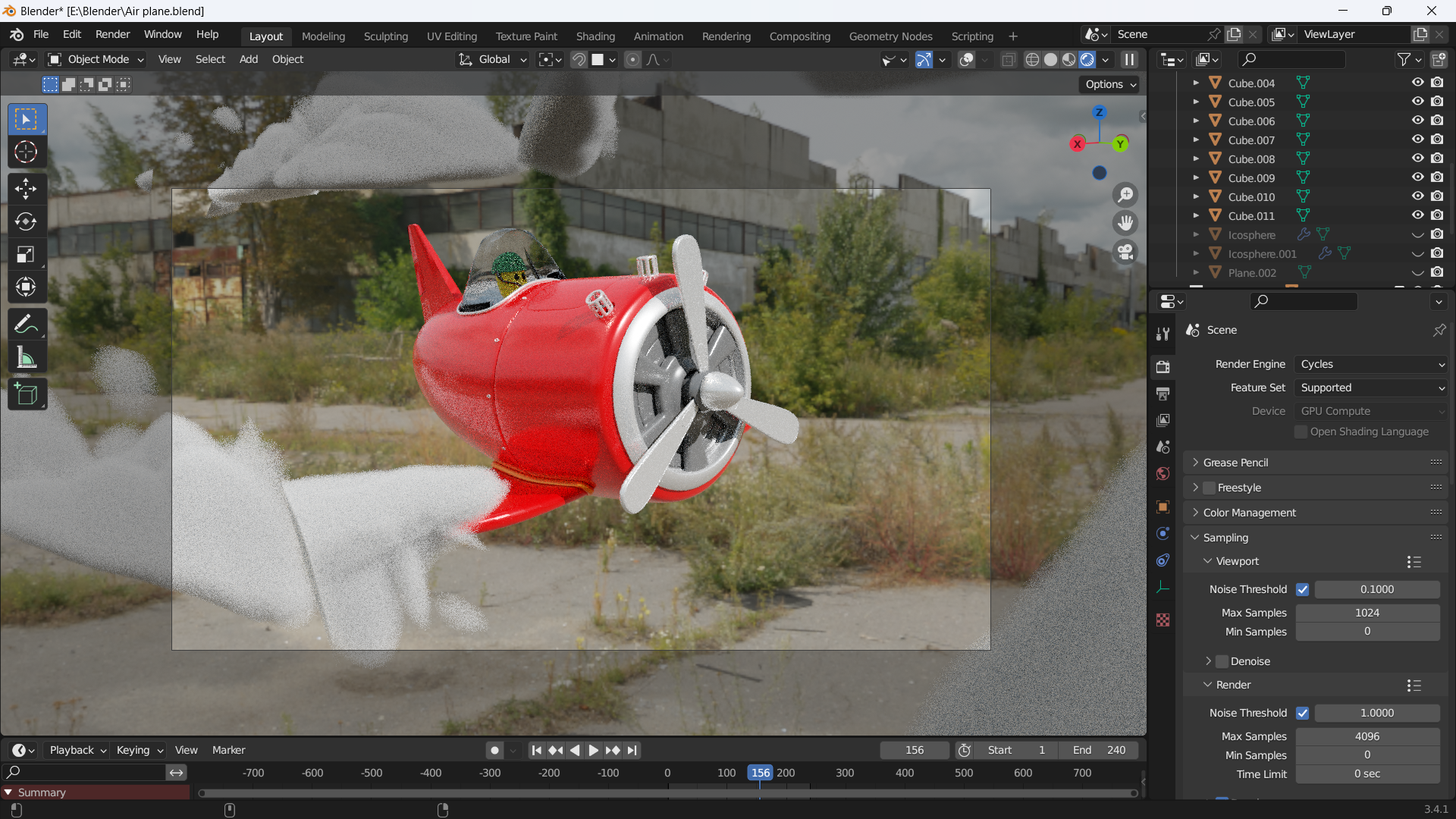Expand Cube.005 in outliner

[1196, 102]
